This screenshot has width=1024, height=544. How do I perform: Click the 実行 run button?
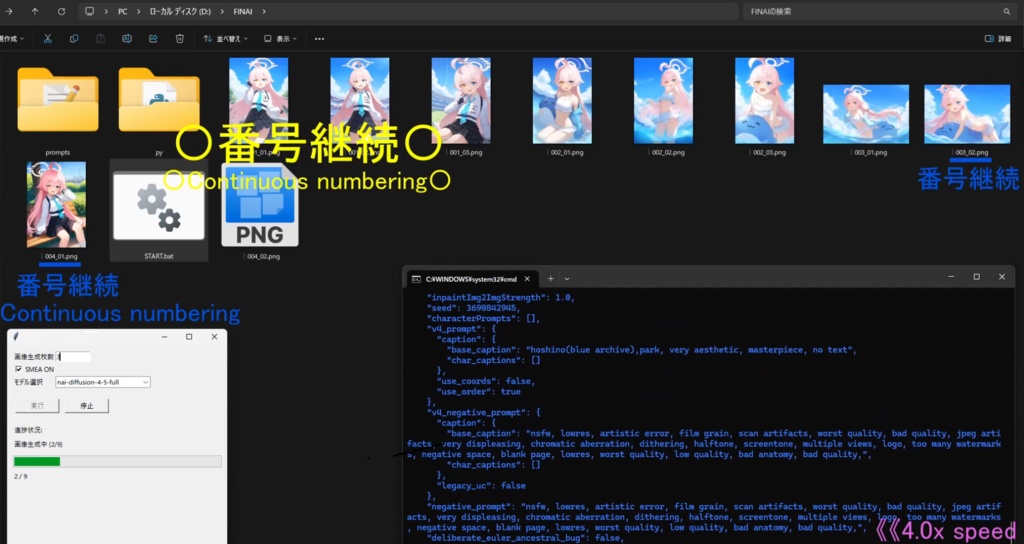click(37, 406)
